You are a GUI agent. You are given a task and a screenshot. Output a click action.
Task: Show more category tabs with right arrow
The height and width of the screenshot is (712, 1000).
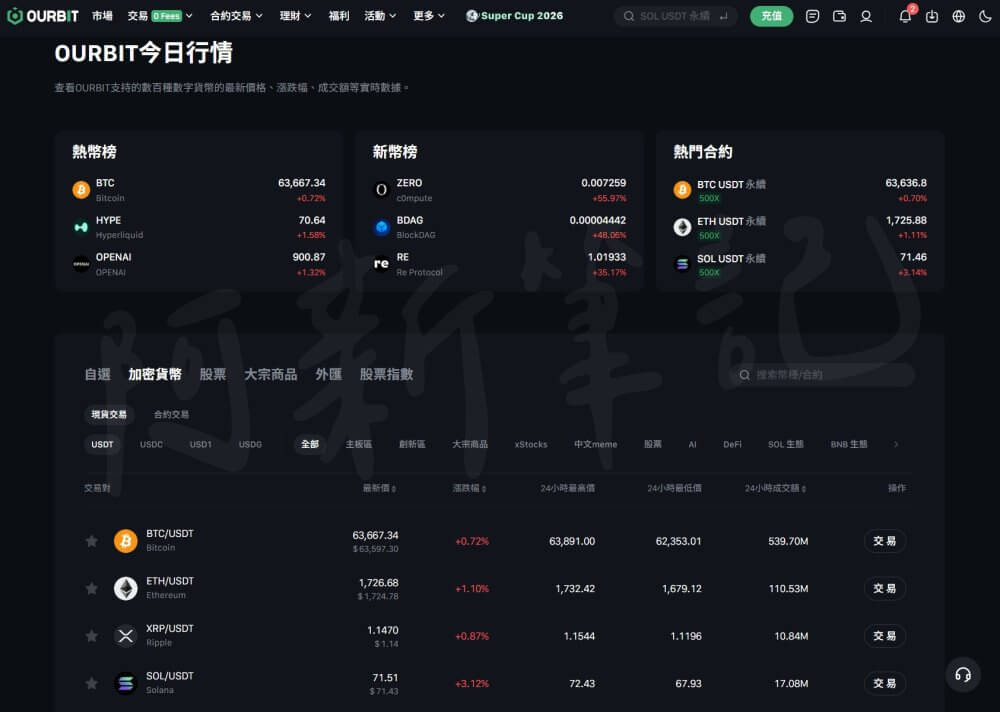[896, 444]
